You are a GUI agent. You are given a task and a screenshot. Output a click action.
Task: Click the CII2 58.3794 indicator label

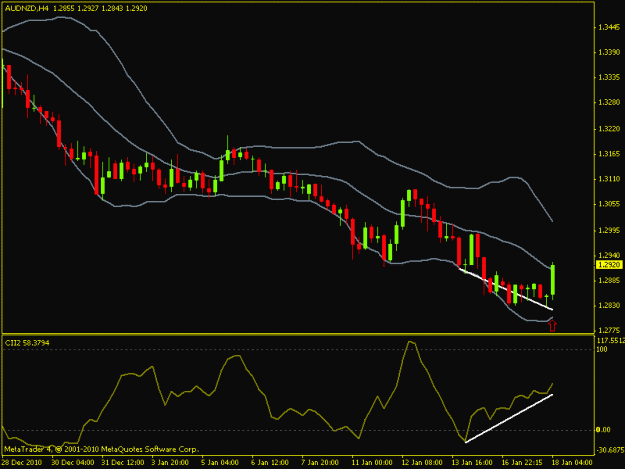click(x=27, y=343)
